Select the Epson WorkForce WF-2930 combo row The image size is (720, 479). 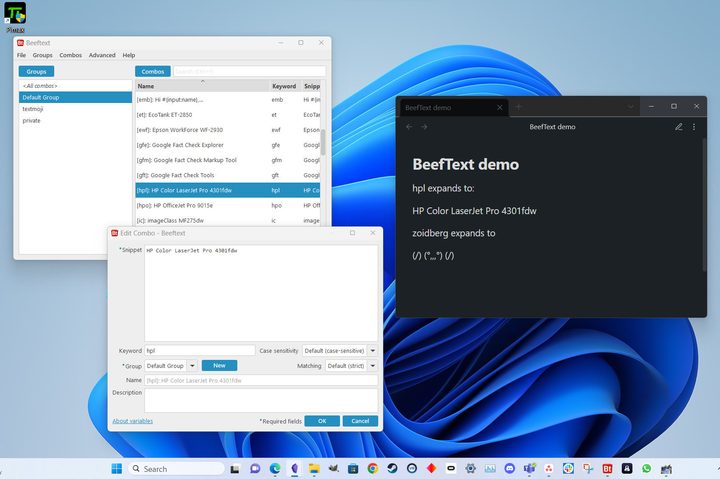(227, 130)
